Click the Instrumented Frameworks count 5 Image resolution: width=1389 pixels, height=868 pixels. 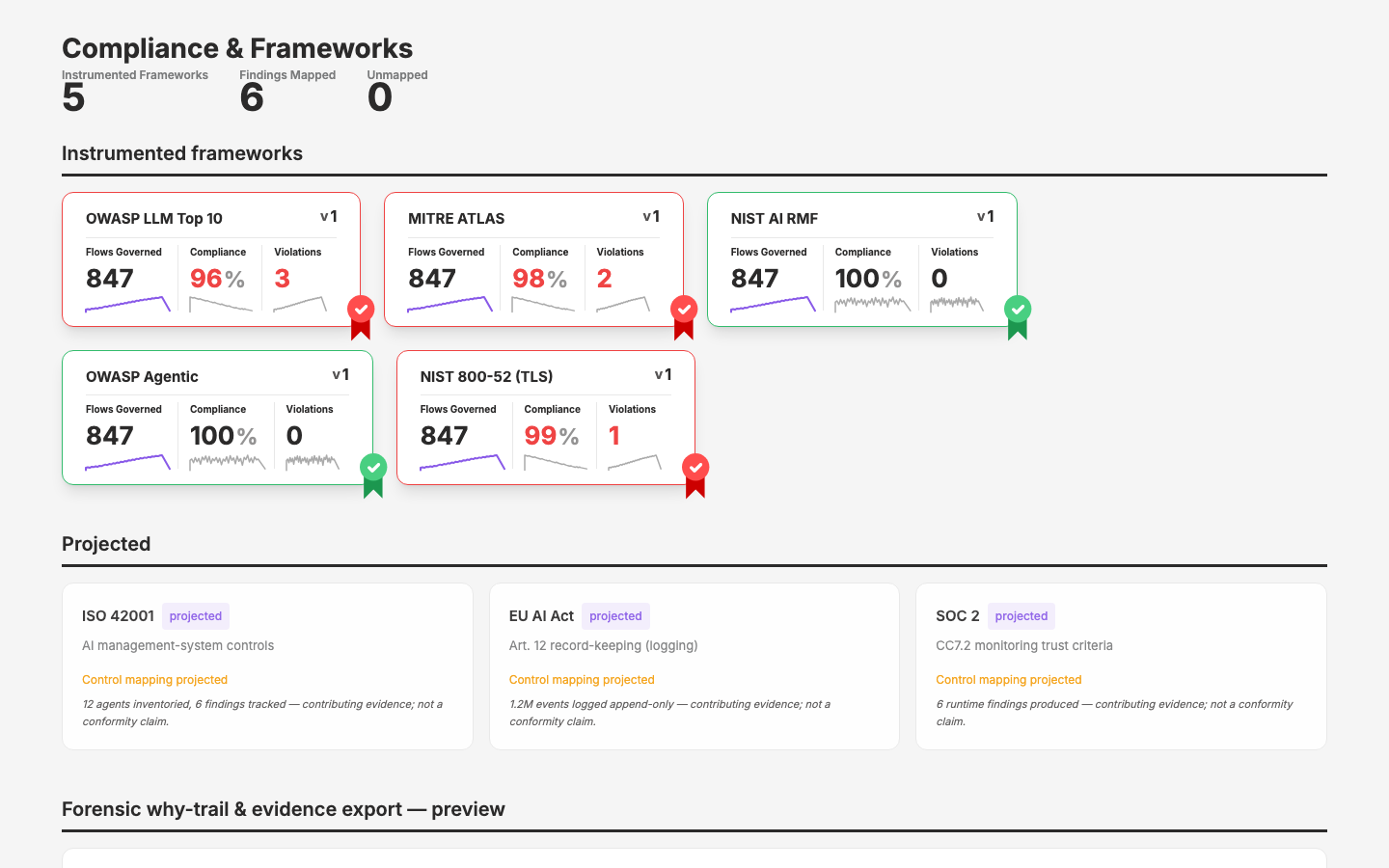[x=73, y=98]
